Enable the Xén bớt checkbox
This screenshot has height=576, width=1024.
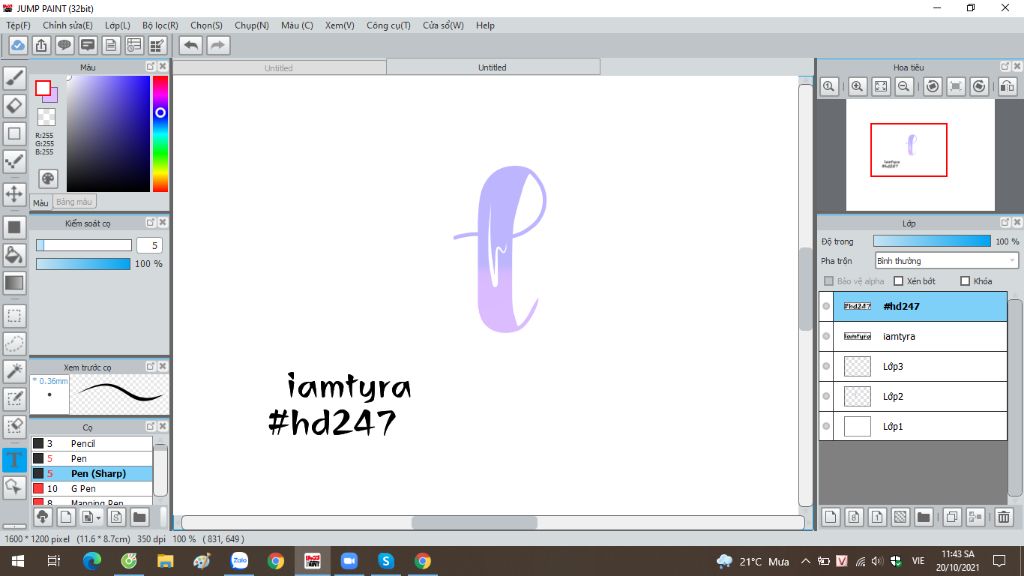pos(899,281)
